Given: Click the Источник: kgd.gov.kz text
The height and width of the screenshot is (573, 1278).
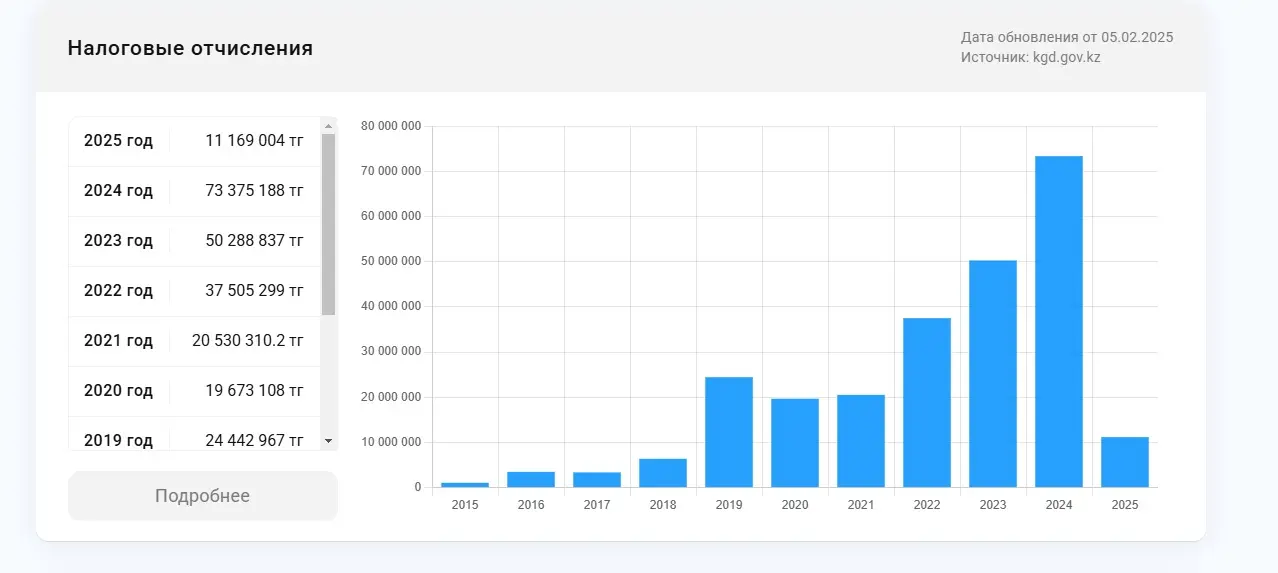Looking at the screenshot, I should pos(1031,57).
